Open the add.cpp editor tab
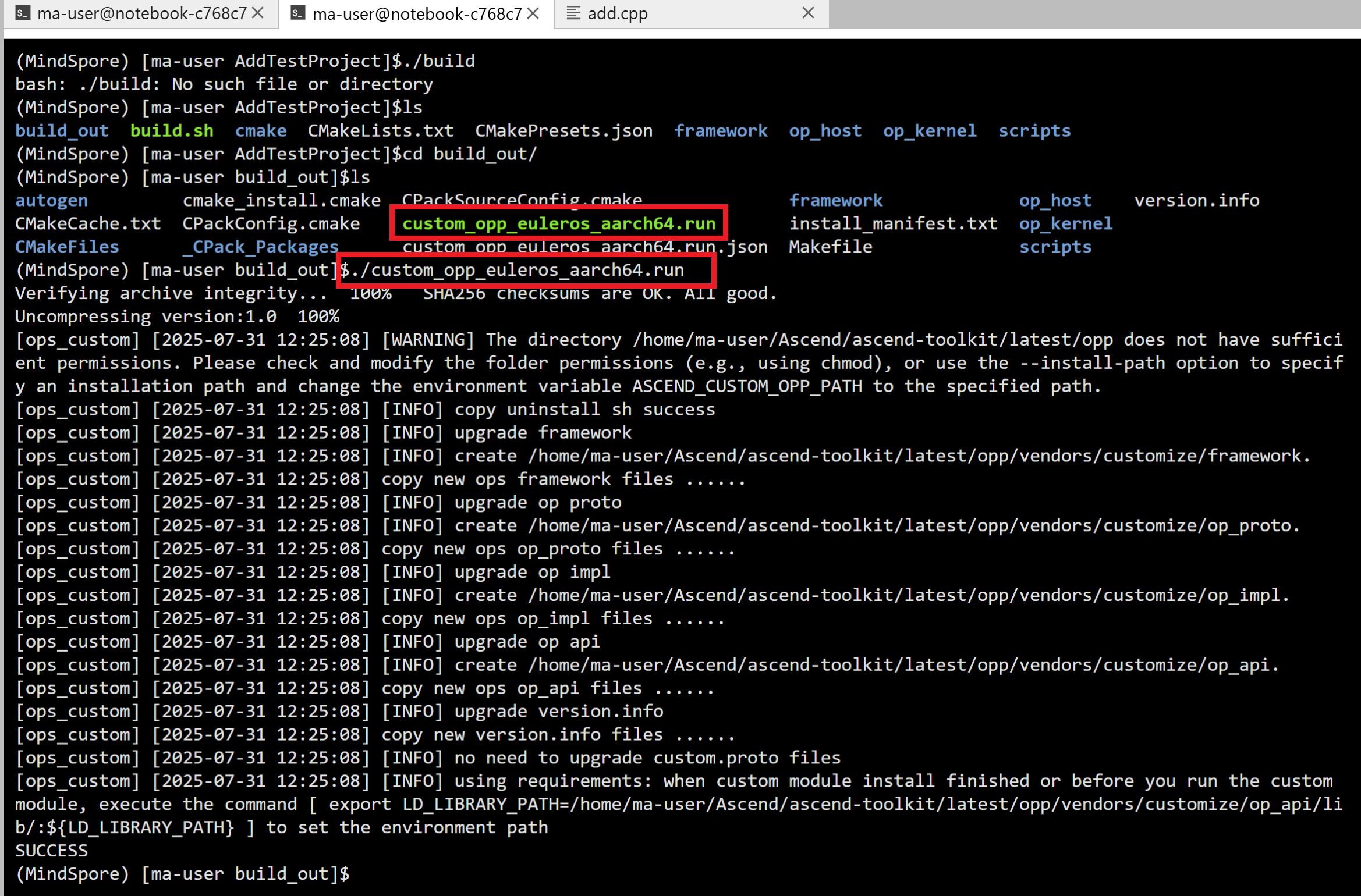1361x896 pixels. 618,13
